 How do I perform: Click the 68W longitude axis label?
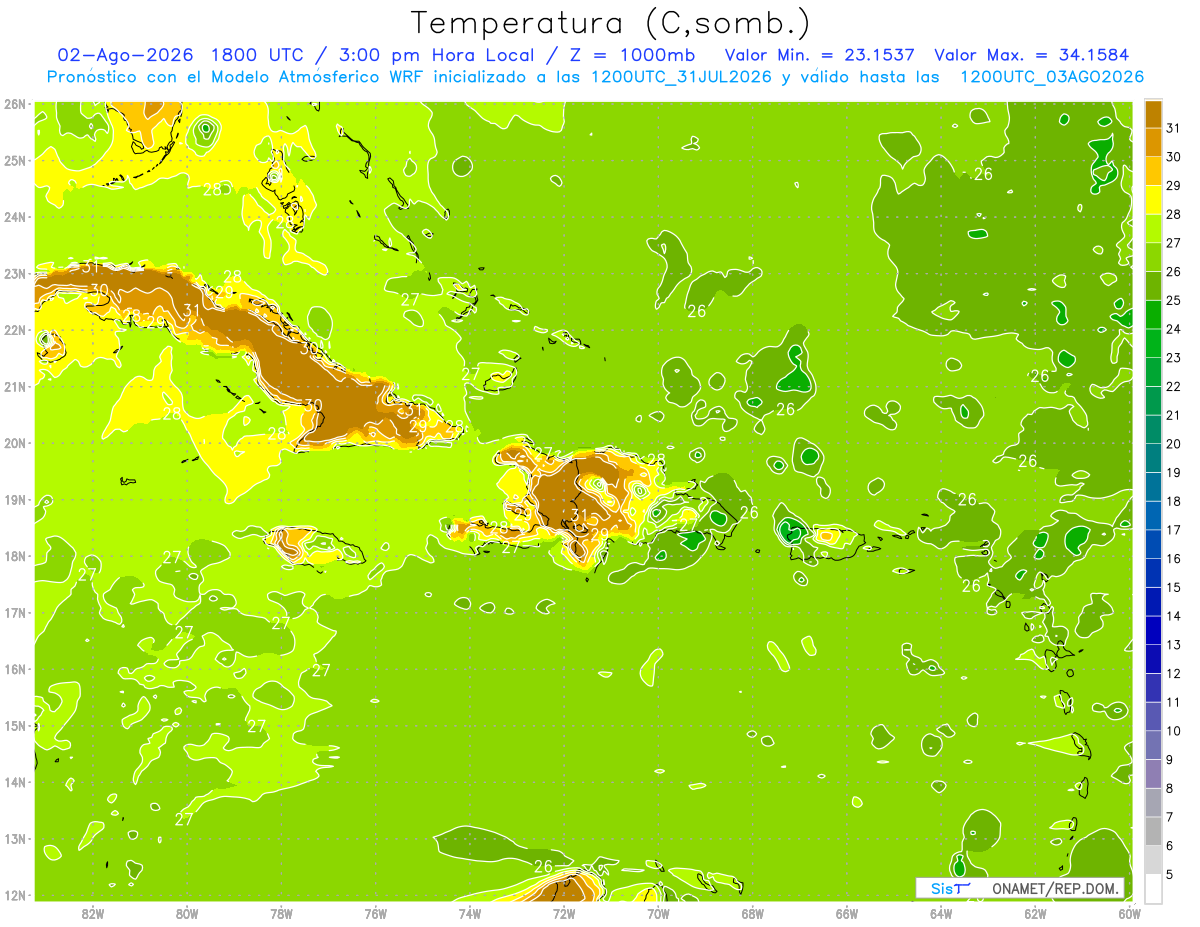[752, 914]
